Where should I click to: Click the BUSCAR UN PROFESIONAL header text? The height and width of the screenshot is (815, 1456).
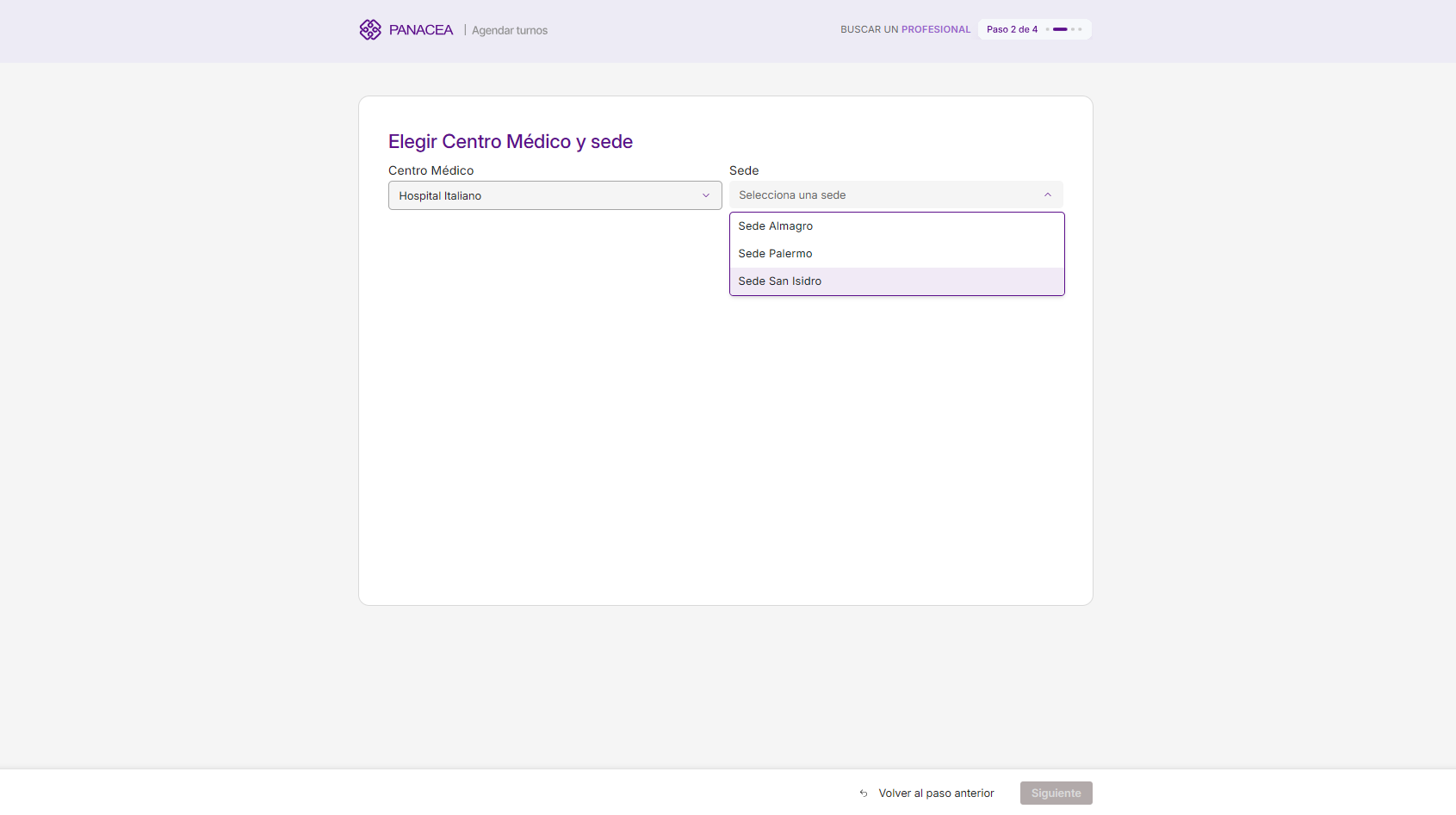[x=905, y=29]
